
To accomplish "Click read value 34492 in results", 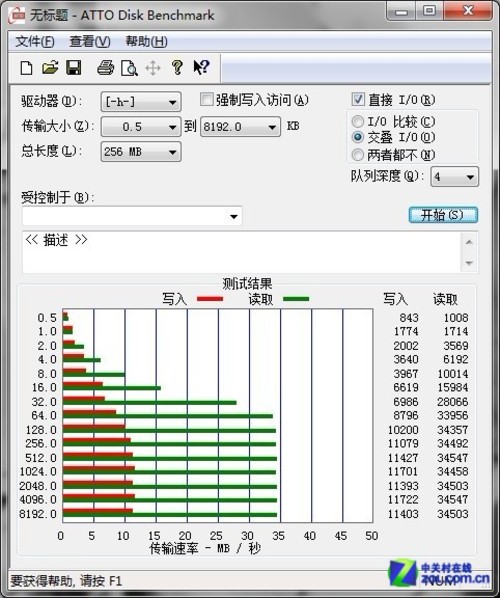I will coord(453,443).
